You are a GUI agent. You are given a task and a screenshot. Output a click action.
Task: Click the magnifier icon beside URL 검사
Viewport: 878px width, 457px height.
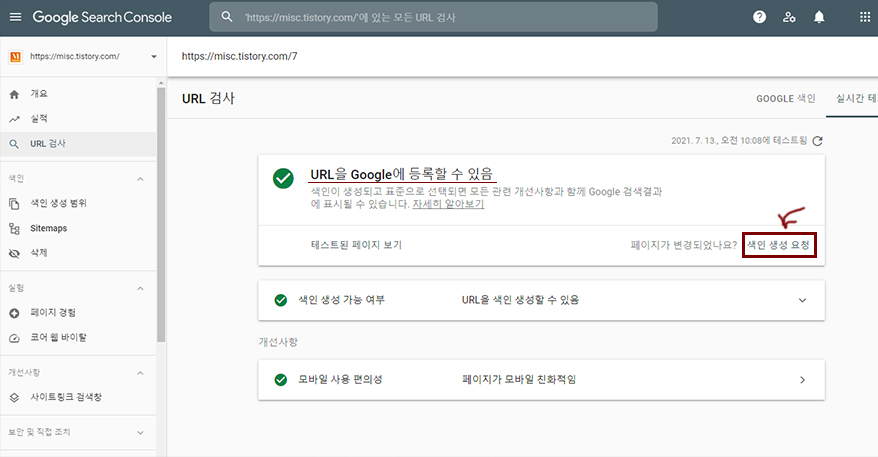15,144
